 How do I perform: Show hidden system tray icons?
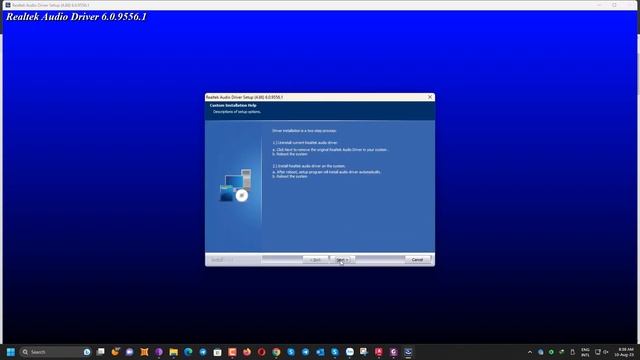(x=530, y=352)
